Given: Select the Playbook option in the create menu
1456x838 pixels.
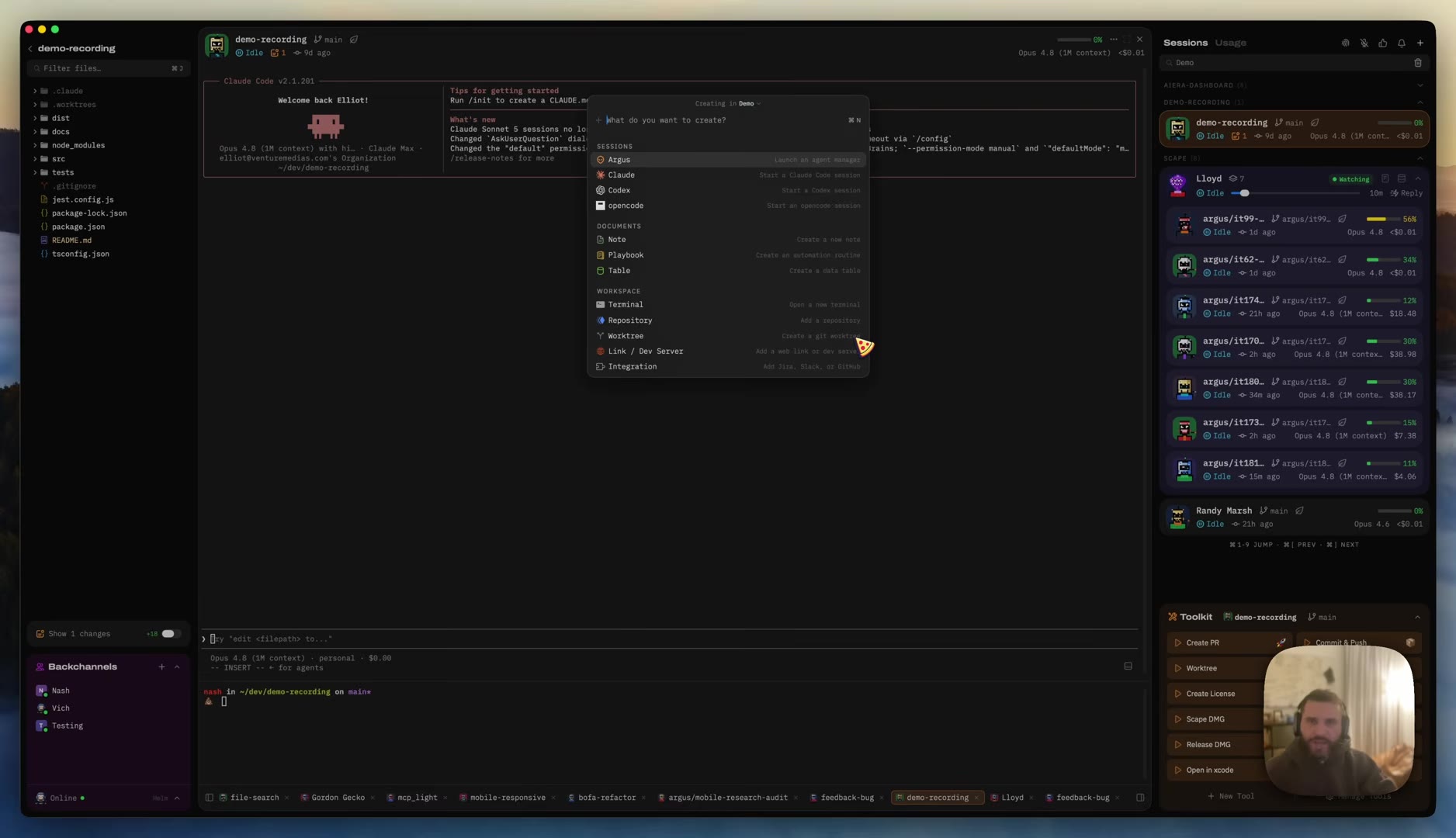Looking at the screenshot, I should (x=728, y=255).
